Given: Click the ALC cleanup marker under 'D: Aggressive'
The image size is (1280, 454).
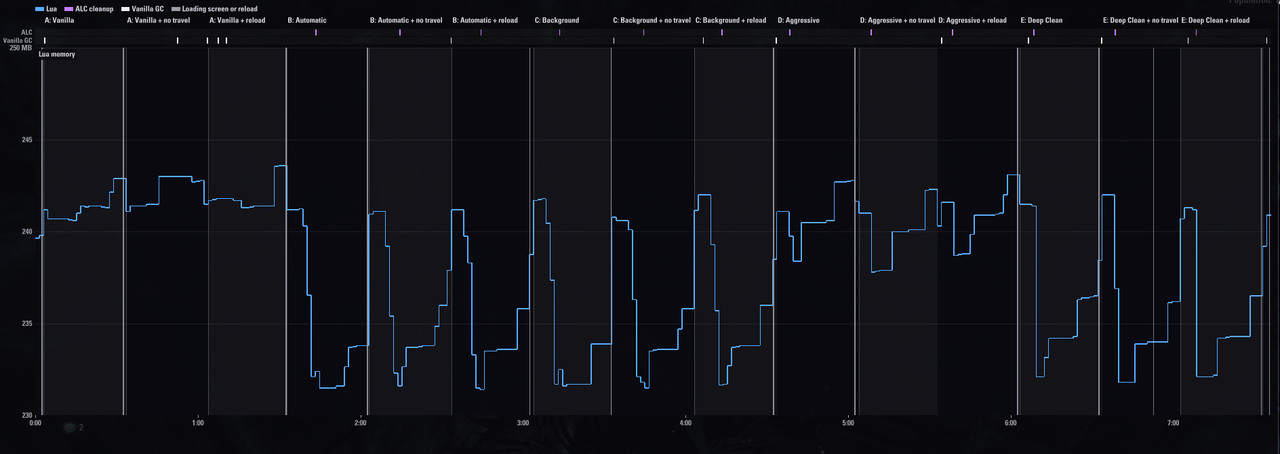Looking at the screenshot, I should click(790, 33).
